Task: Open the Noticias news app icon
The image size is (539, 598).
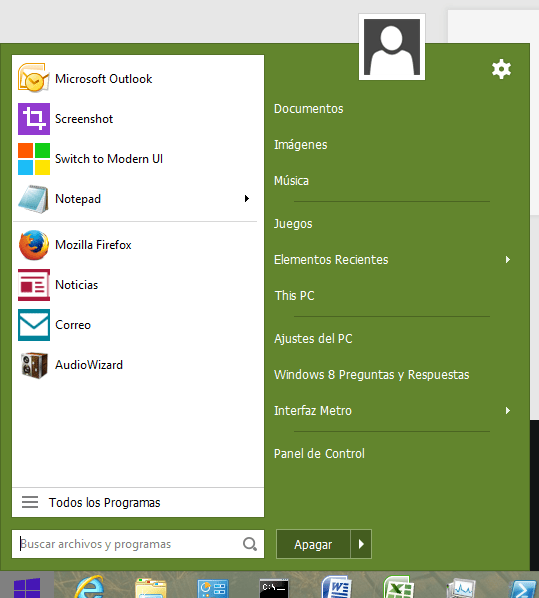Action: point(34,285)
